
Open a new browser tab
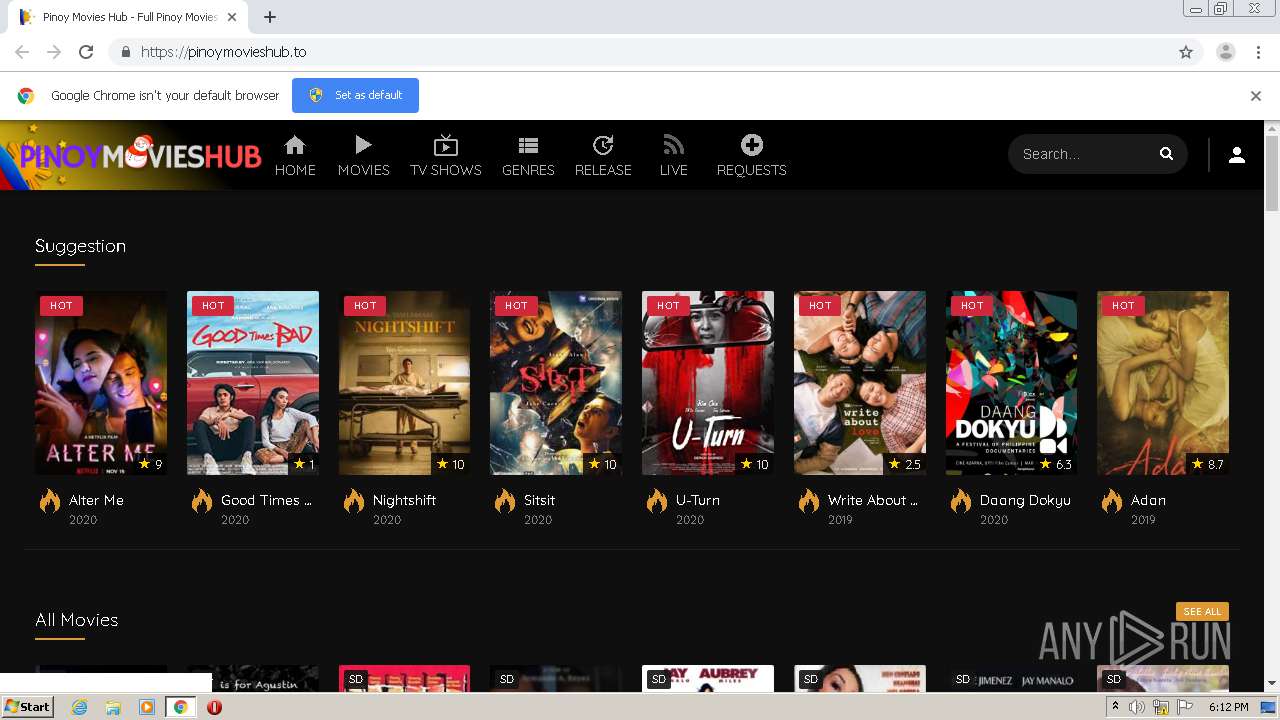pyautogui.click(x=270, y=17)
